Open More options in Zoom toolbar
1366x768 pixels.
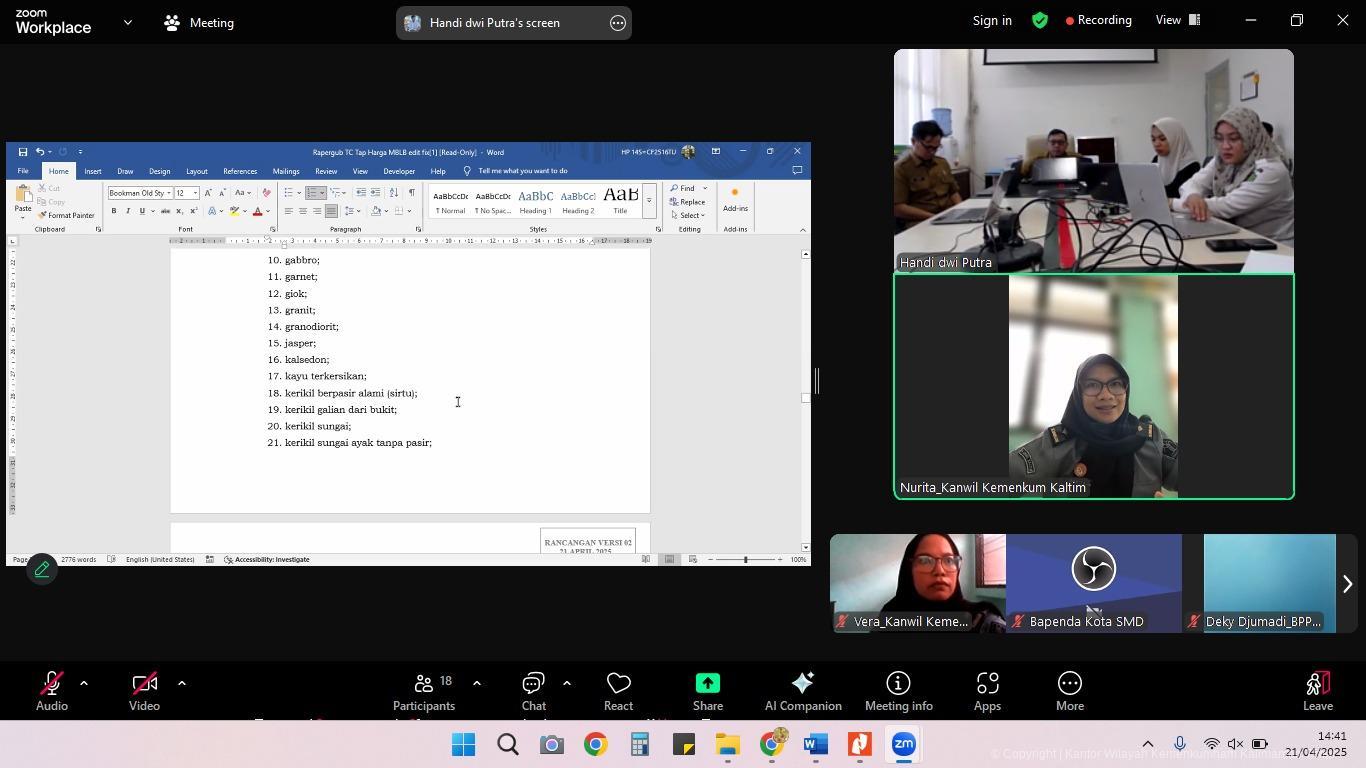click(1069, 691)
